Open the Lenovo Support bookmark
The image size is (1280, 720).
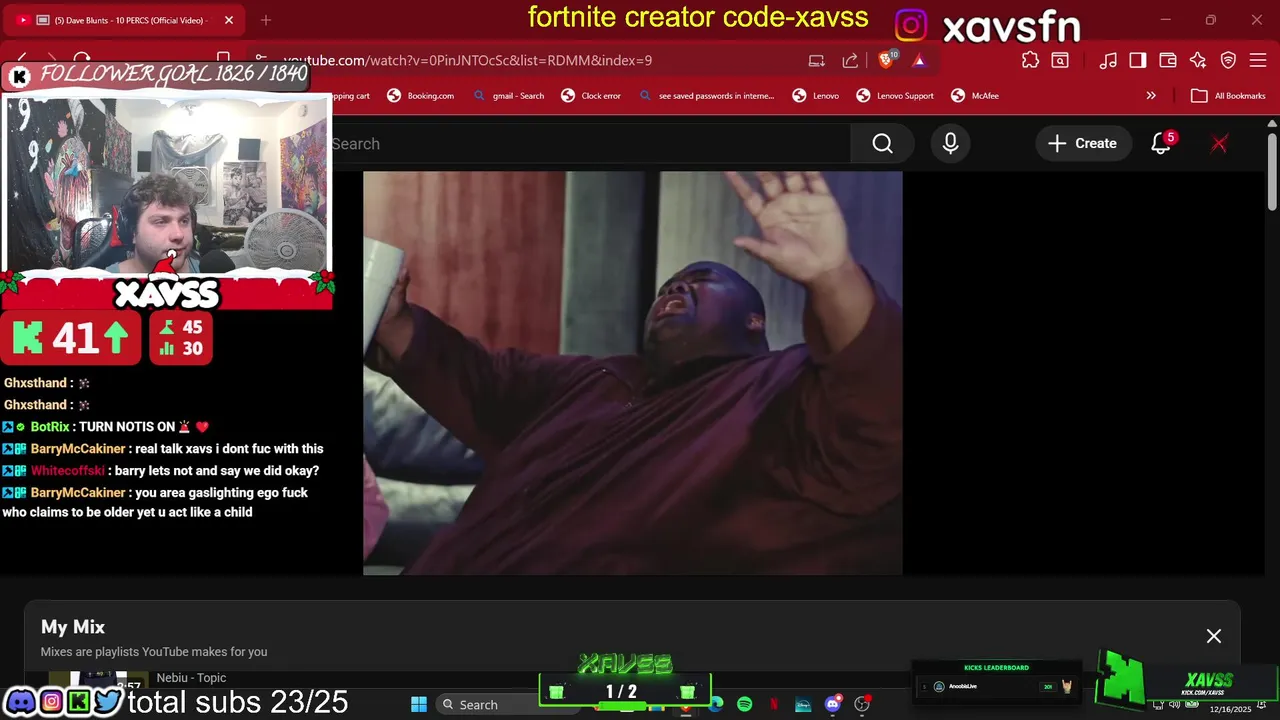coord(895,96)
